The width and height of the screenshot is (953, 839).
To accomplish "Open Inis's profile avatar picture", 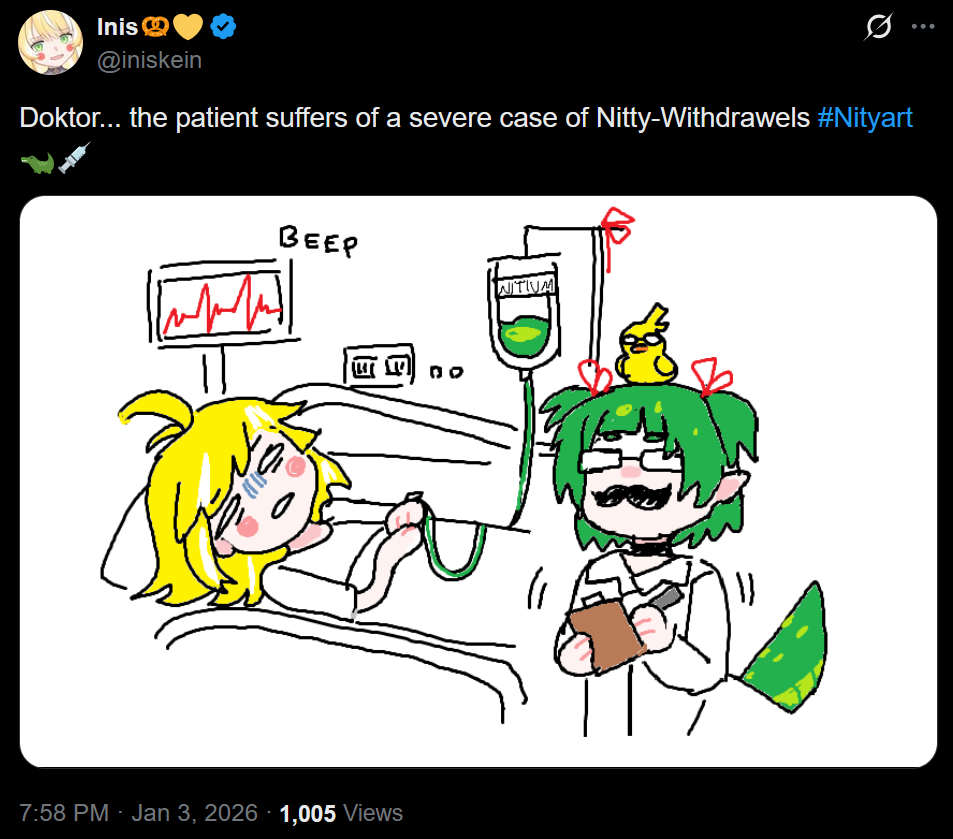I will tap(50, 43).
